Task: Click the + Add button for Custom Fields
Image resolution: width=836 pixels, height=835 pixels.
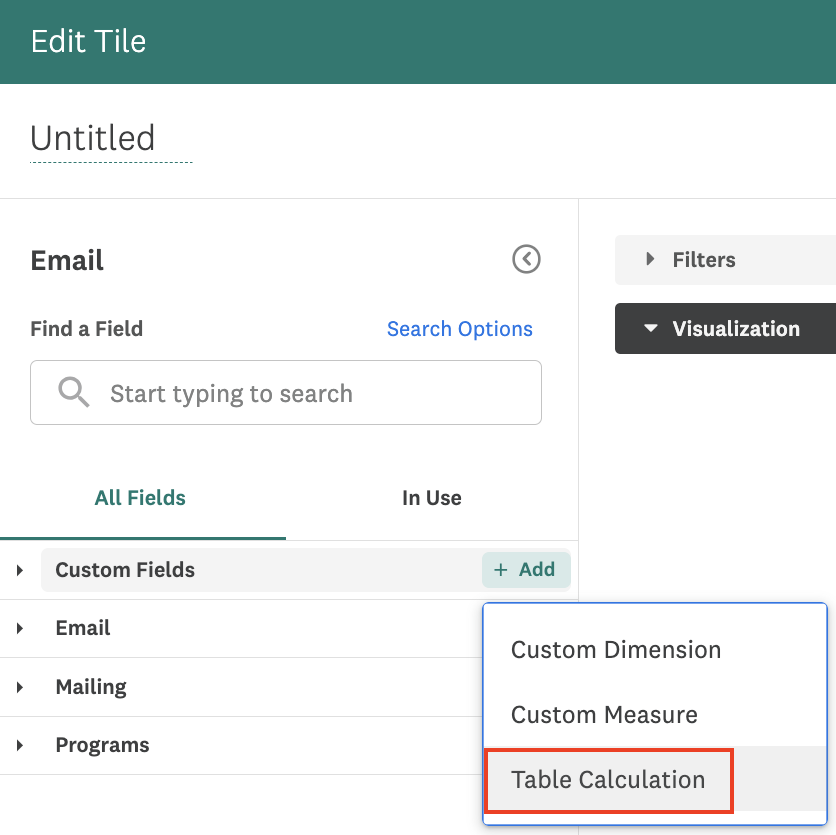Action: (525, 569)
